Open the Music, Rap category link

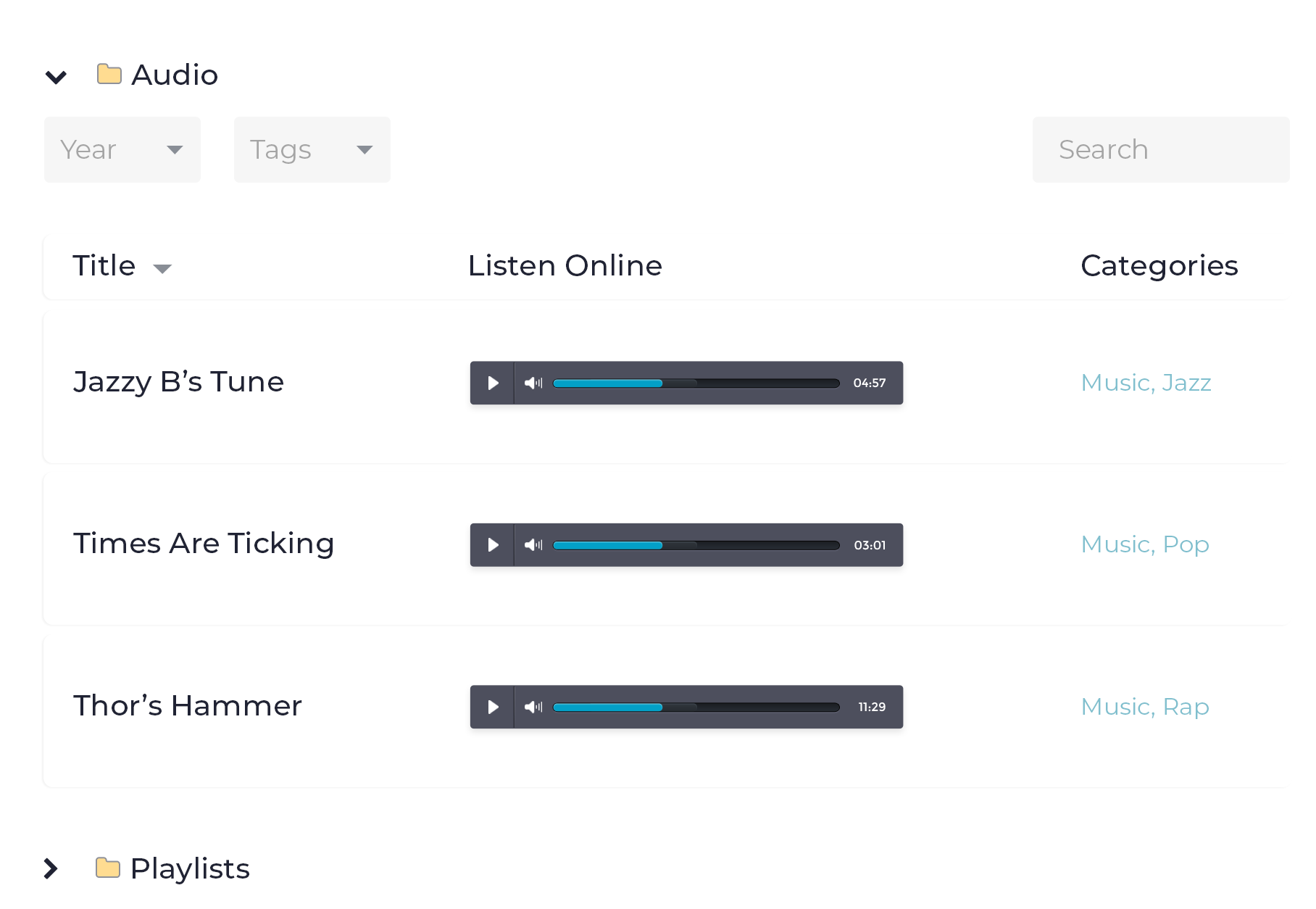coord(1145,707)
